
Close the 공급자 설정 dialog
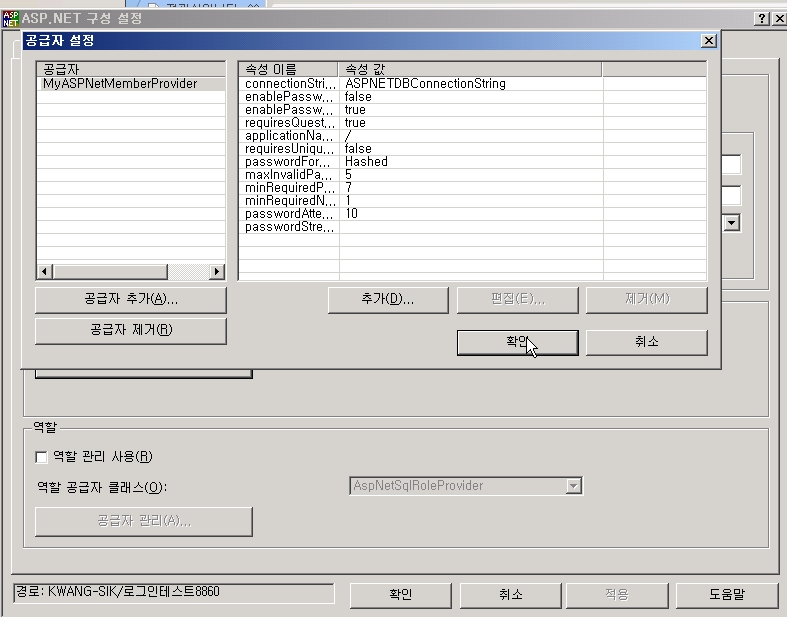(708, 41)
